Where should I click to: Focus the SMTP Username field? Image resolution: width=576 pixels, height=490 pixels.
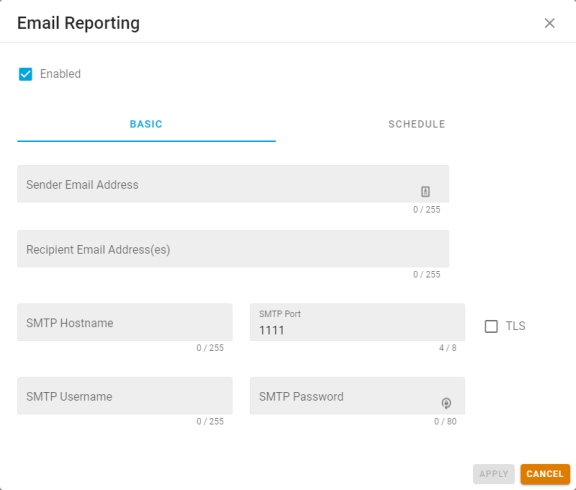tap(125, 396)
